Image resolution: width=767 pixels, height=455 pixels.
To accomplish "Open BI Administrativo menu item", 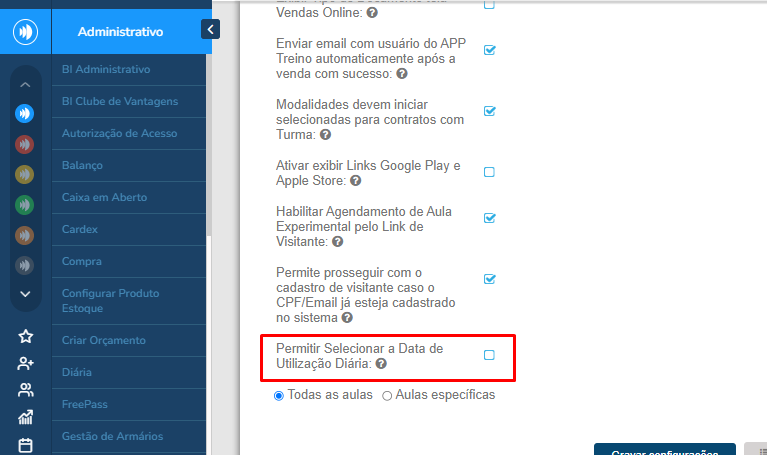I will pos(105,69).
